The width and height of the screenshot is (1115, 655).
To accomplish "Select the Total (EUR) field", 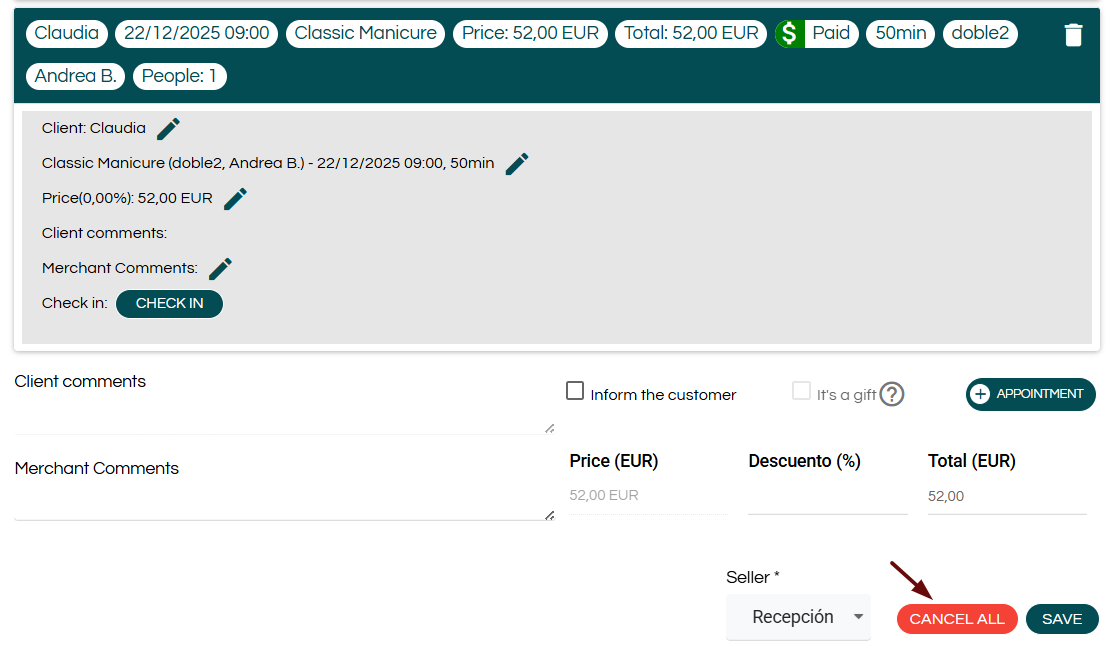I will pos(1006,497).
